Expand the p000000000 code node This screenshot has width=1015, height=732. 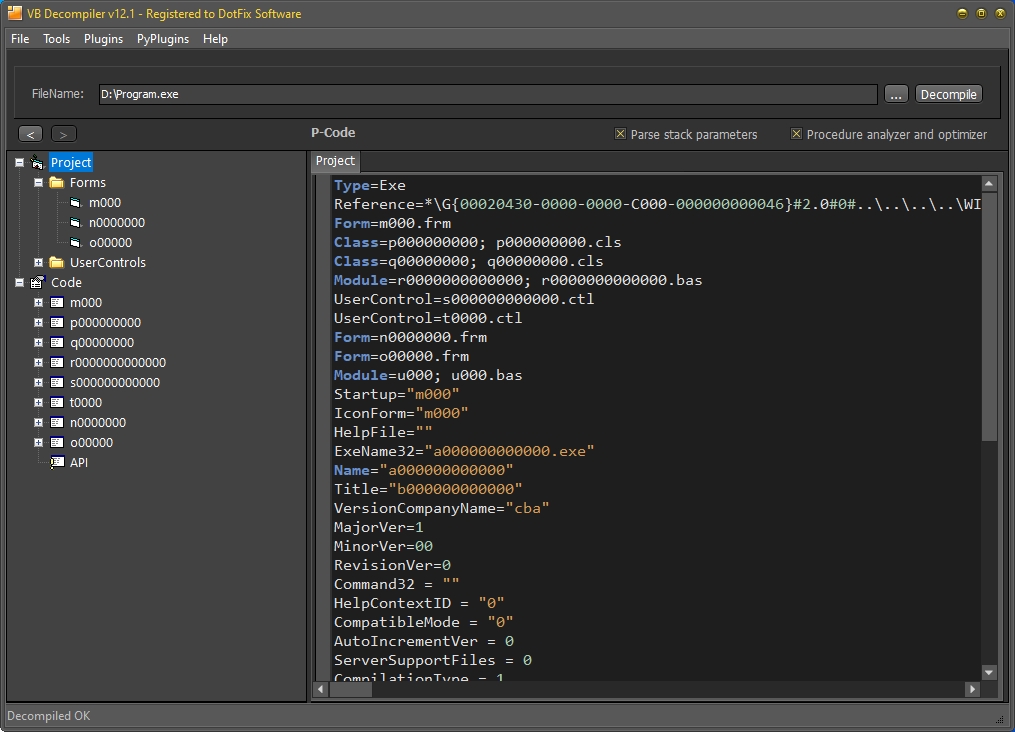pos(38,322)
